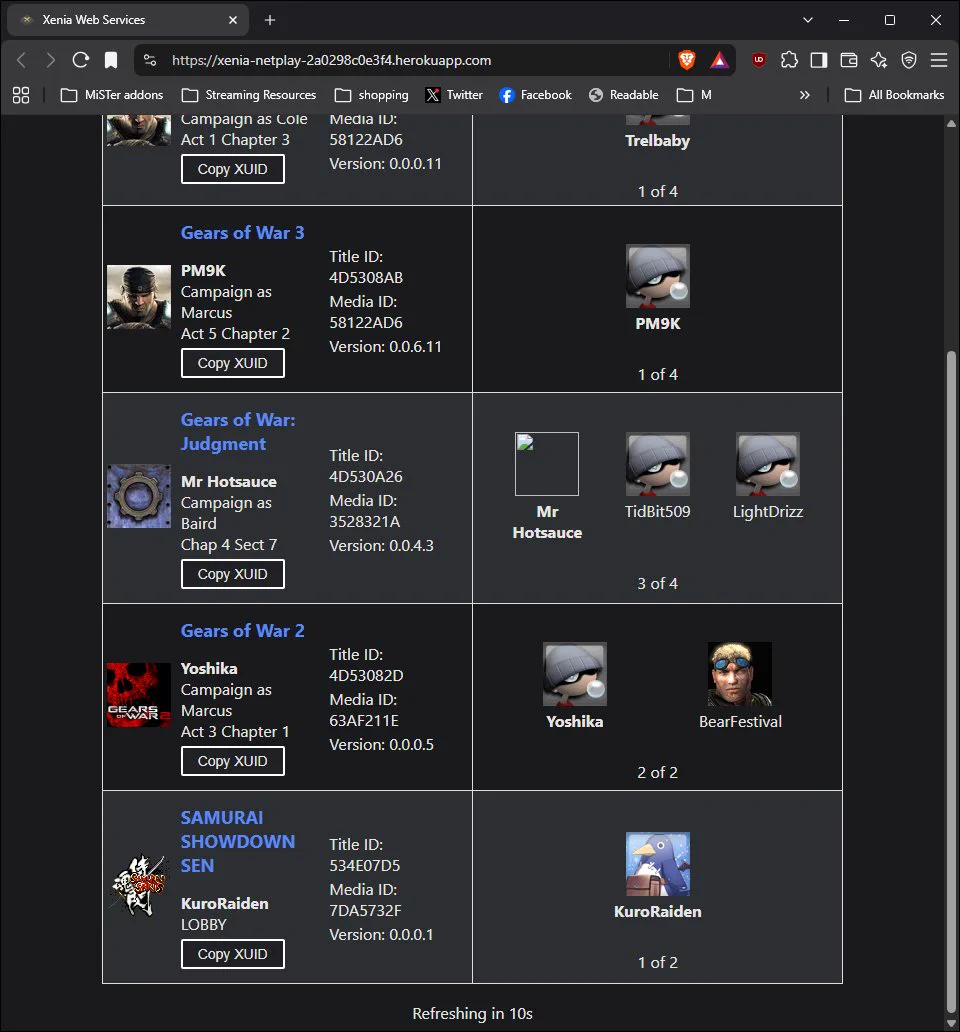Viewport: 960px width, 1032px height.
Task: Open the tab search chevron dropdown
Action: click(x=808, y=20)
